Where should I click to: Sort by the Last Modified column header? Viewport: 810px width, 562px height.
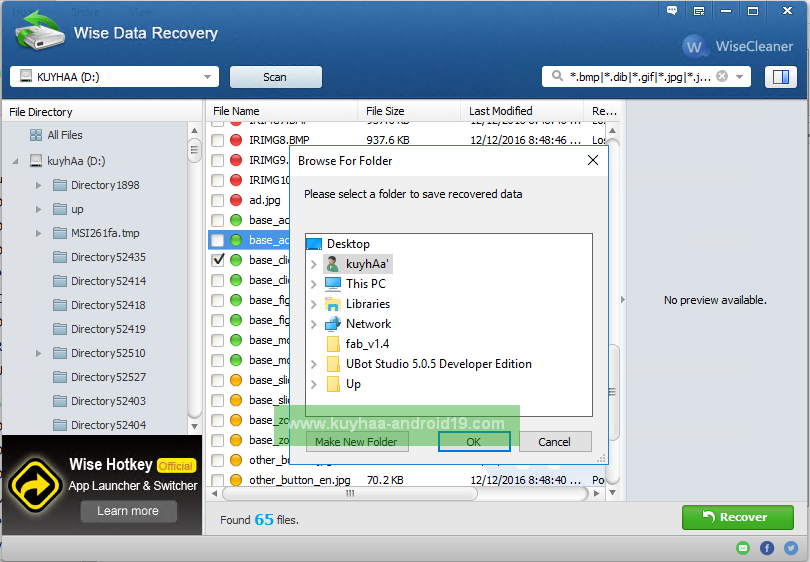500,111
